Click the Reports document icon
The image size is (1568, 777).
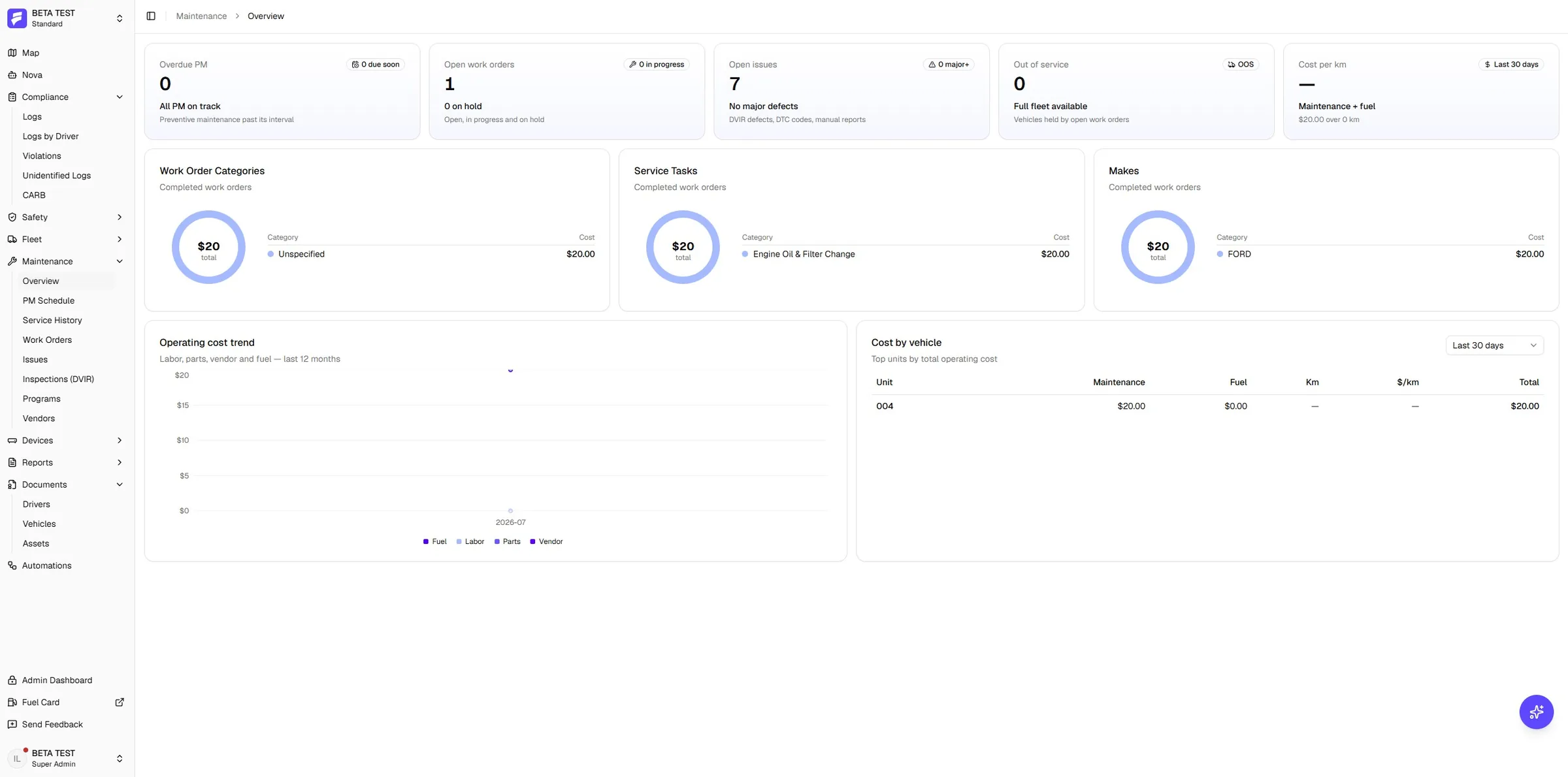pyautogui.click(x=12, y=463)
